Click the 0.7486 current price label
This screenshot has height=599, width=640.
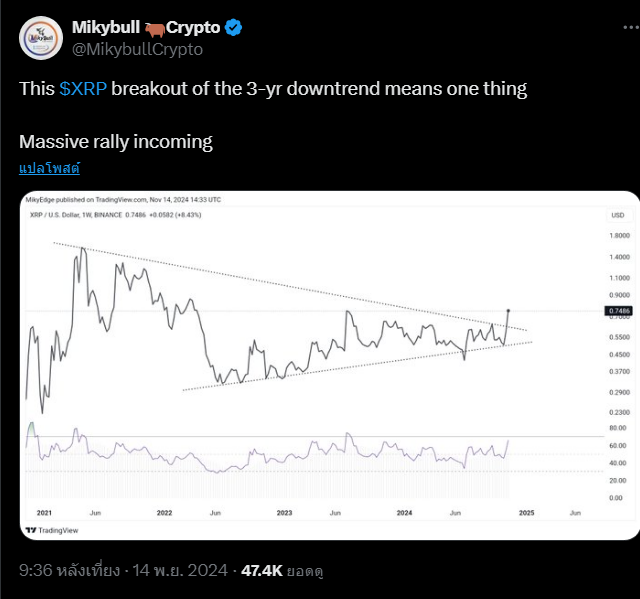click(618, 311)
